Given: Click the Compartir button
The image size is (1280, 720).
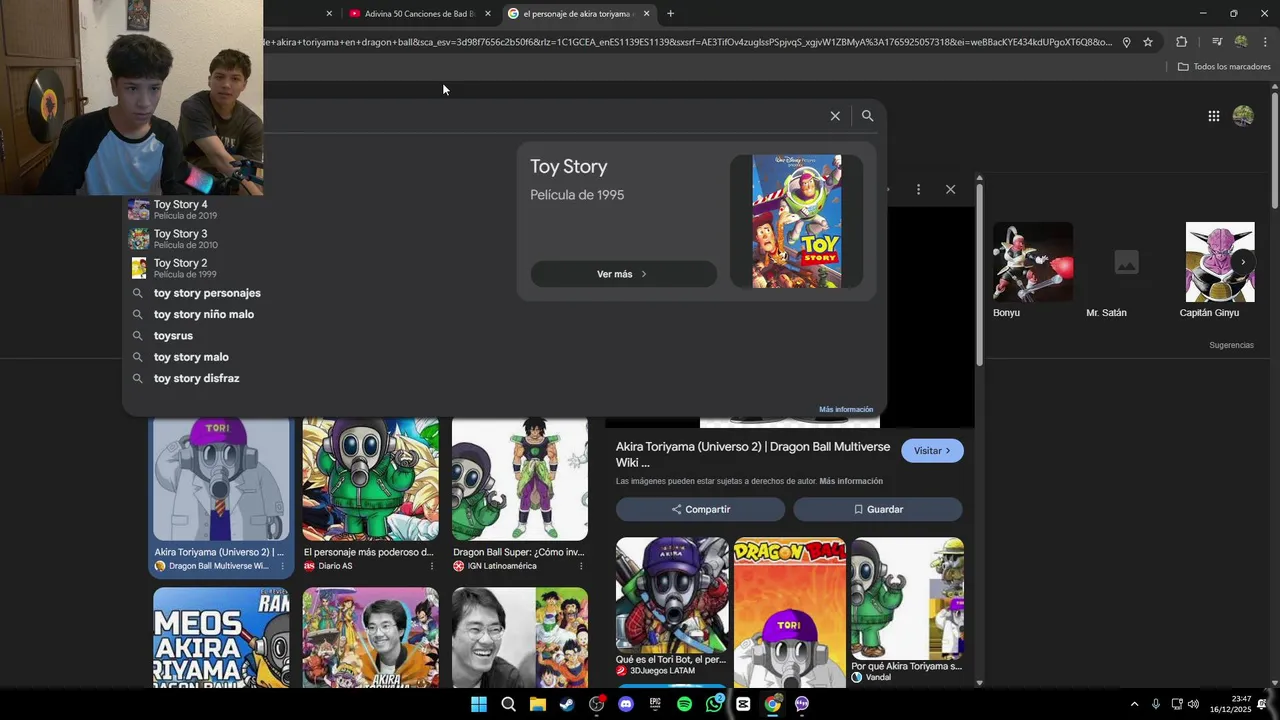Looking at the screenshot, I should (700, 509).
